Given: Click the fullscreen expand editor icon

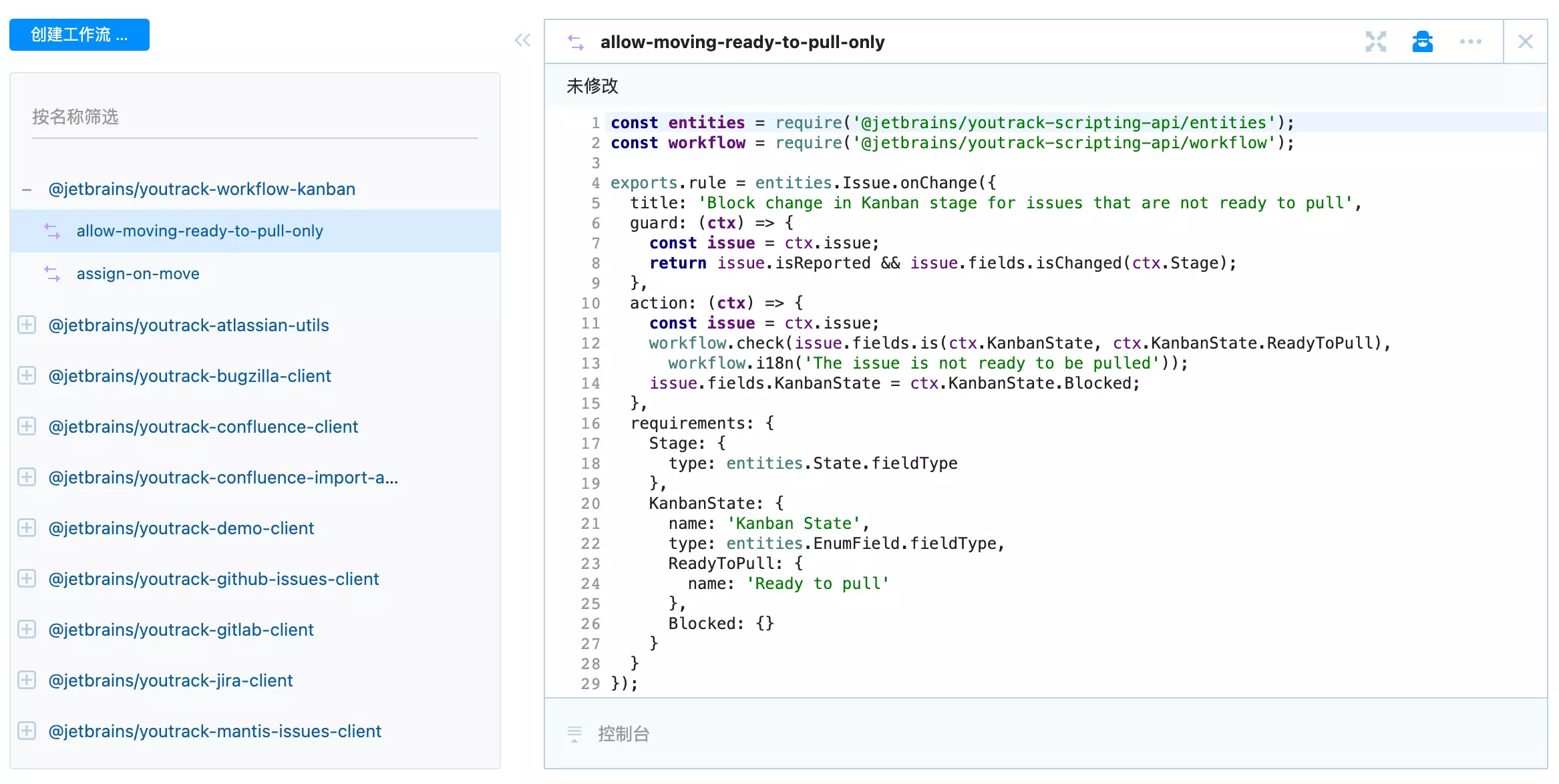Looking at the screenshot, I should pyautogui.click(x=1375, y=41).
